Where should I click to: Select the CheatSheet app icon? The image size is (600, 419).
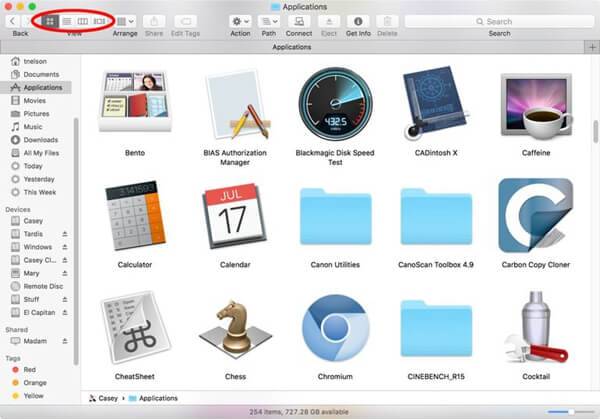(135, 328)
